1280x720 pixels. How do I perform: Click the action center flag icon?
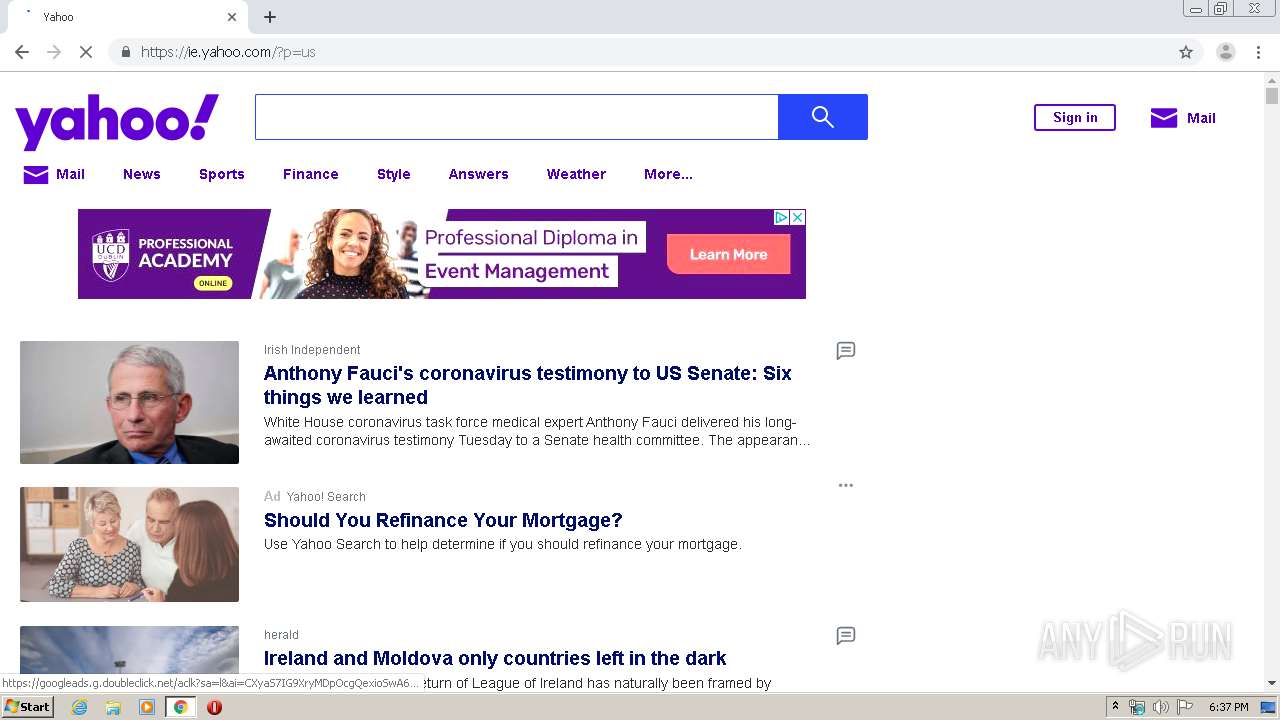tap(1185, 707)
